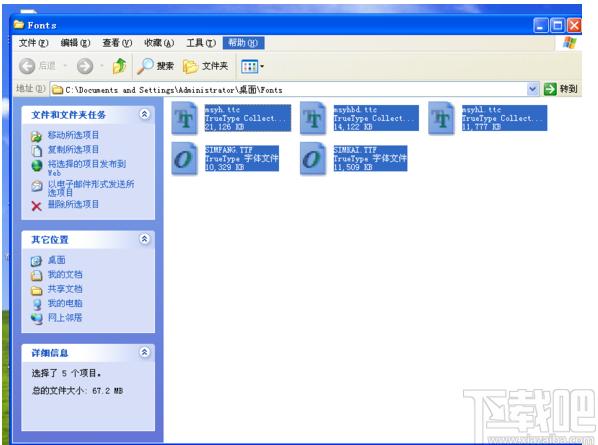
Task: Click the SIMKAI.TTF font icon
Action: click(x=313, y=159)
